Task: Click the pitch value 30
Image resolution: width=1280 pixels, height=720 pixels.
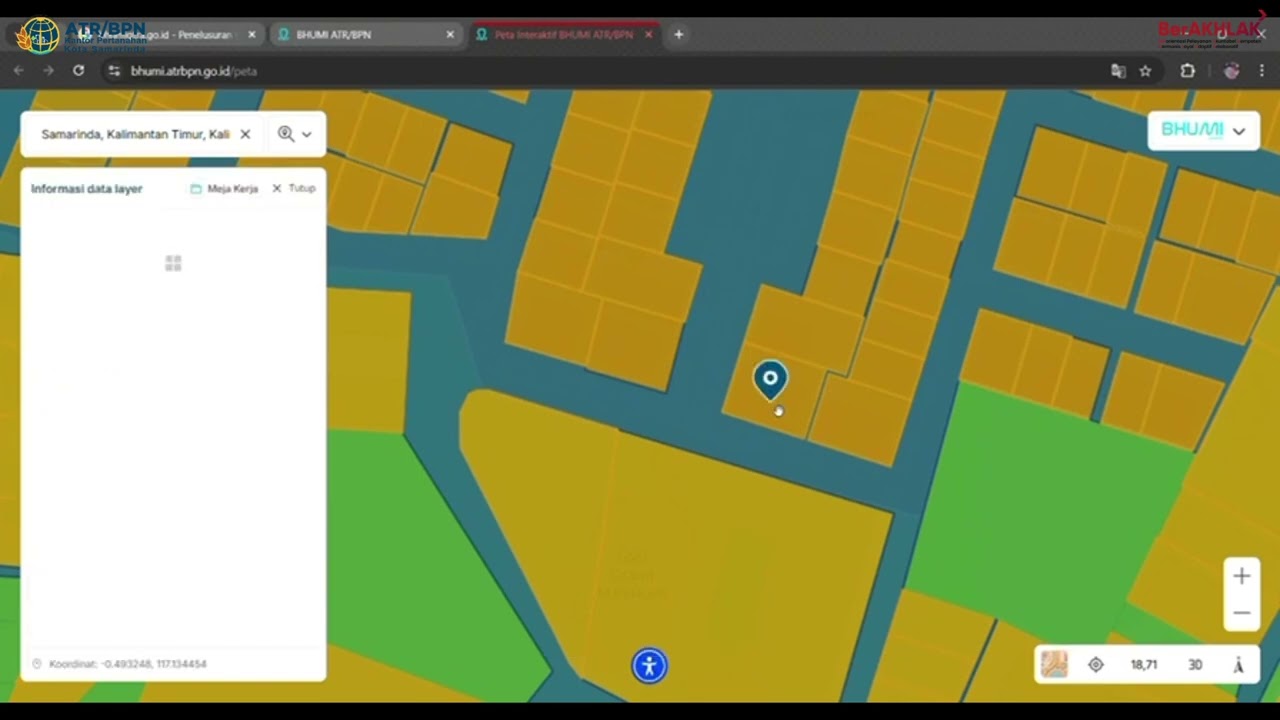Action: pos(1195,665)
